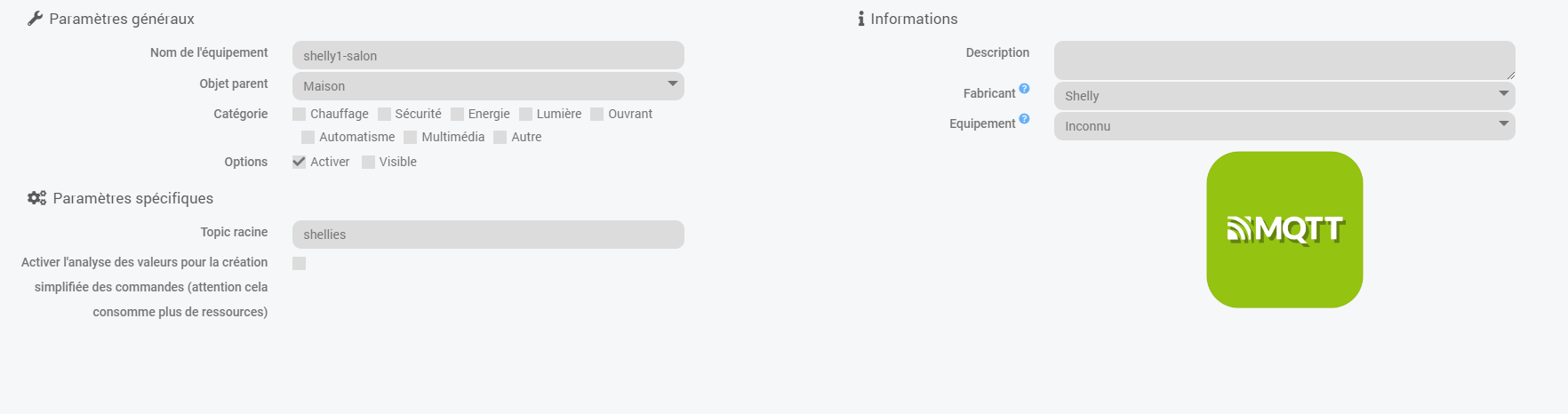Enable value analysis for simplified command creation
This screenshot has width=1568, height=414.
point(300,264)
